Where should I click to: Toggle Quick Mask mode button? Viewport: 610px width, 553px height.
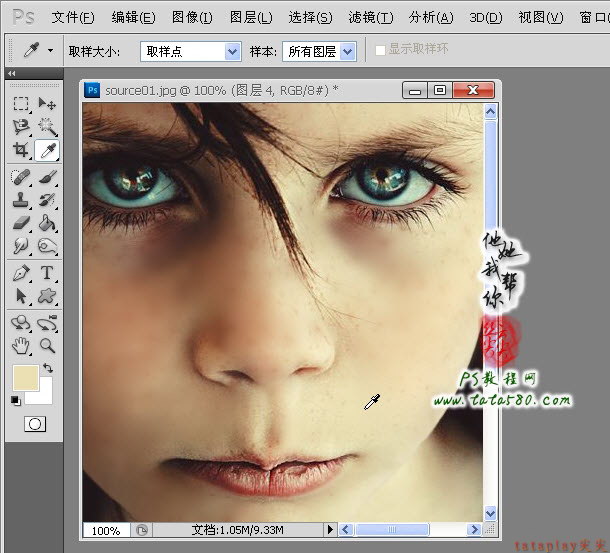[35, 424]
